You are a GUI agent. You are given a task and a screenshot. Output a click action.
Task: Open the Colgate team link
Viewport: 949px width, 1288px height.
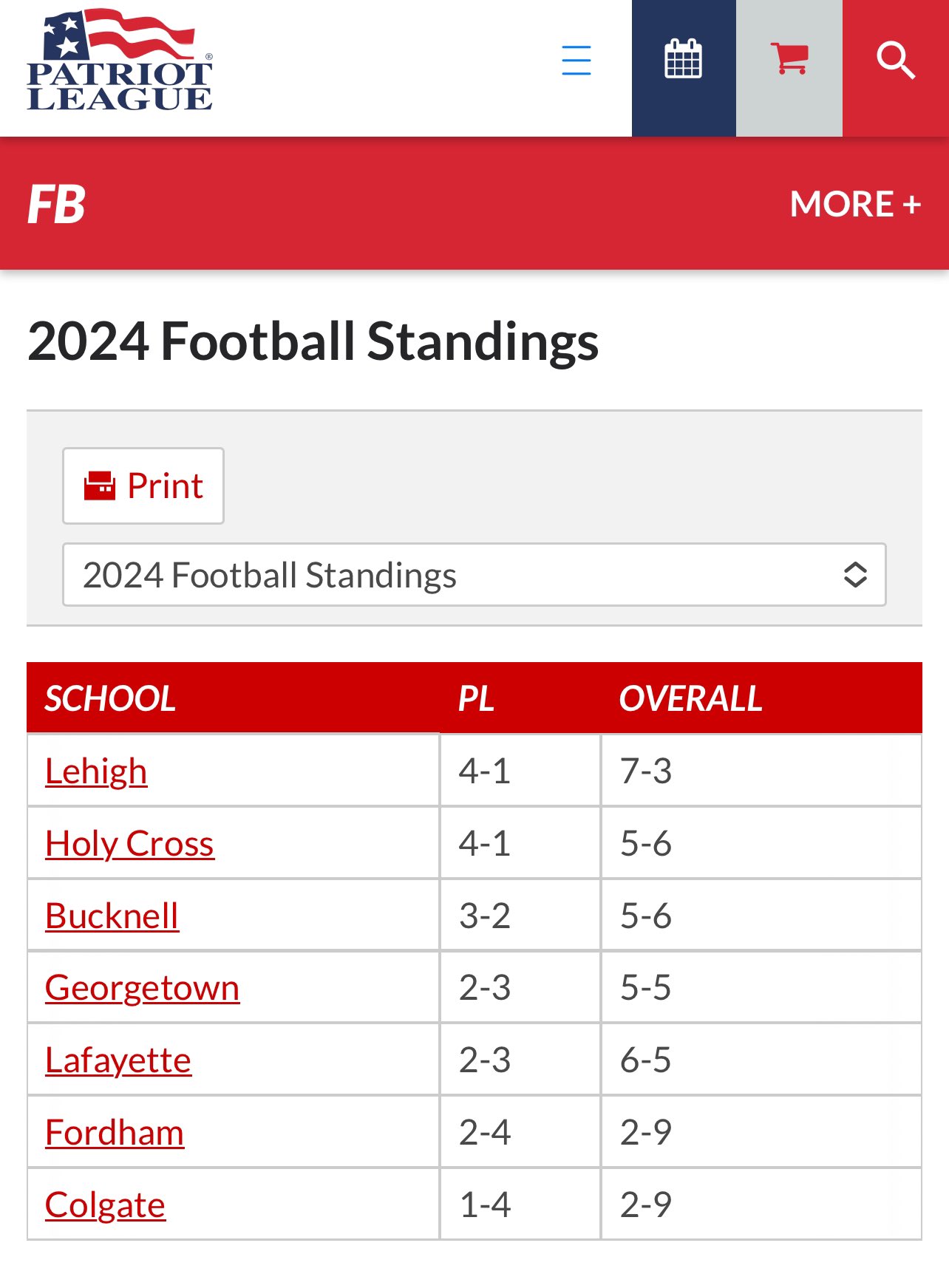coord(105,1205)
